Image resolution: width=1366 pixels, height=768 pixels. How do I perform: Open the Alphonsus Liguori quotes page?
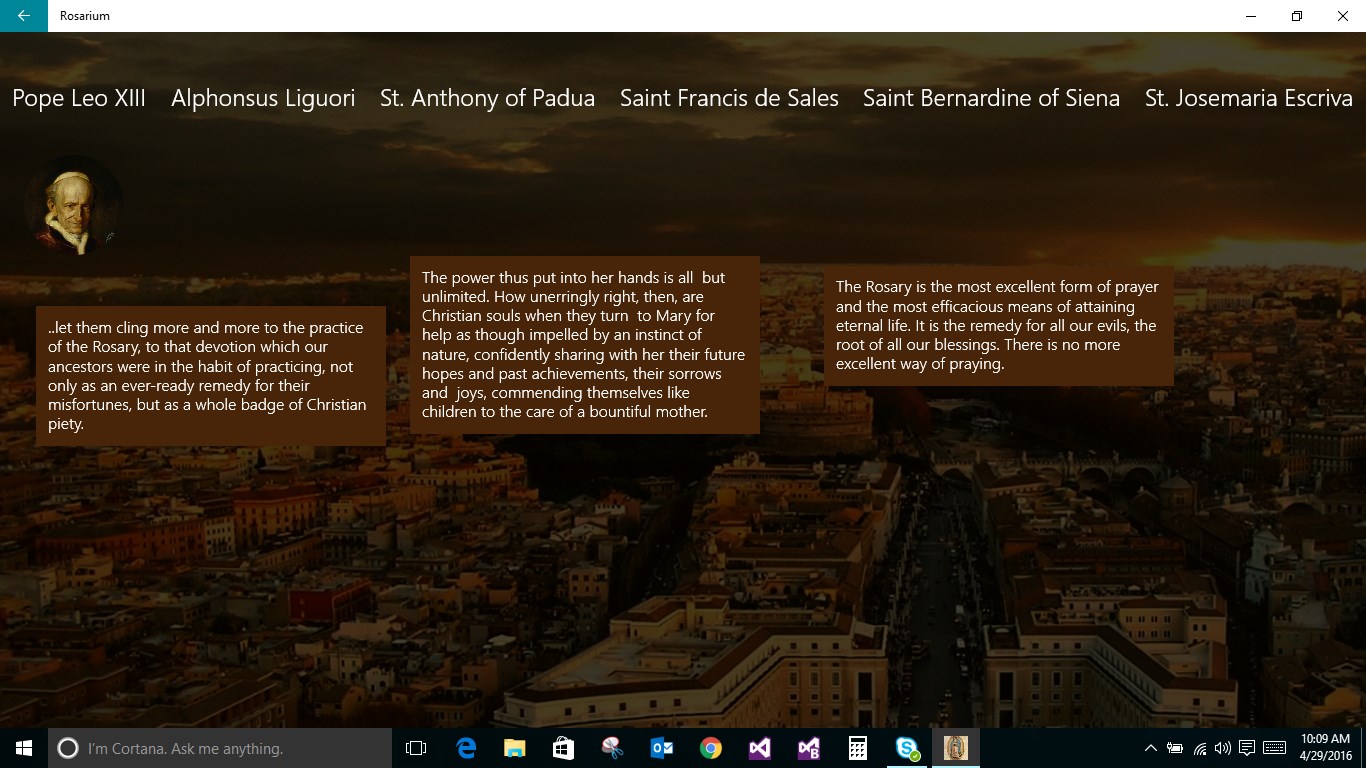262,98
